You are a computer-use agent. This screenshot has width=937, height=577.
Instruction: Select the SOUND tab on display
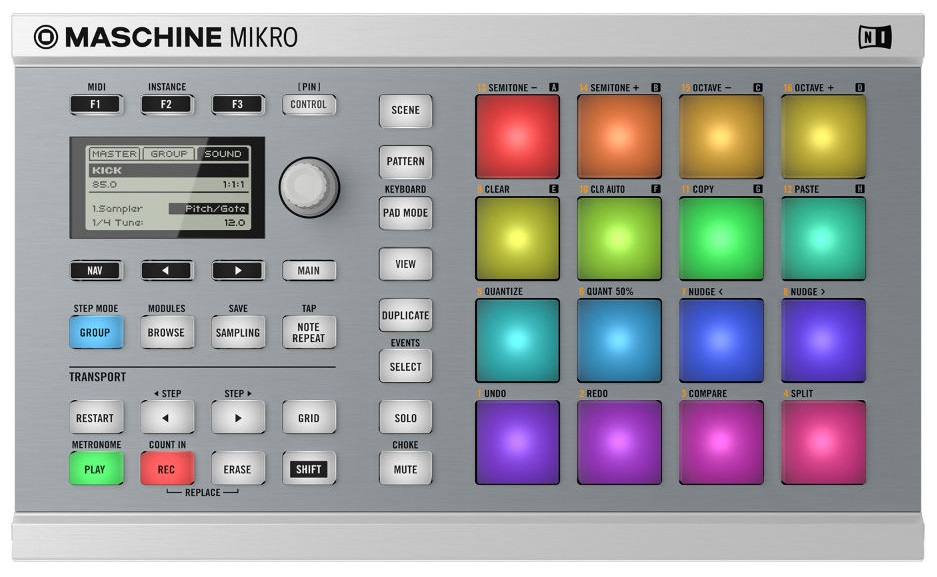[222, 154]
